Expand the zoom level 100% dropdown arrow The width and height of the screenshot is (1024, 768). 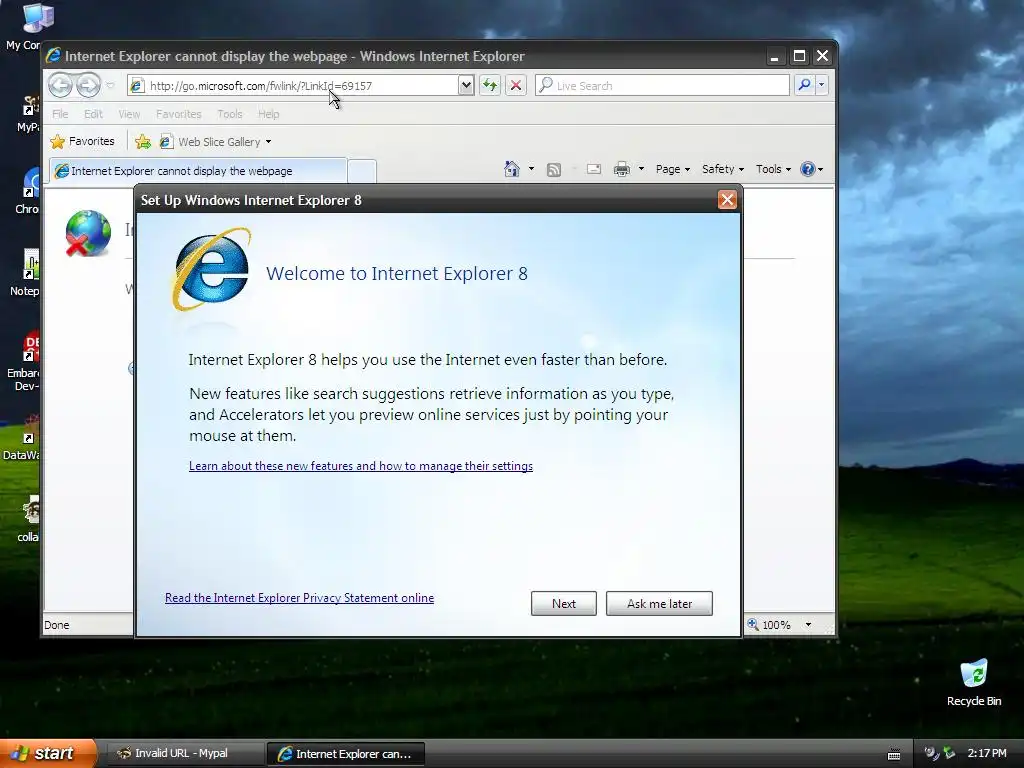[808, 625]
